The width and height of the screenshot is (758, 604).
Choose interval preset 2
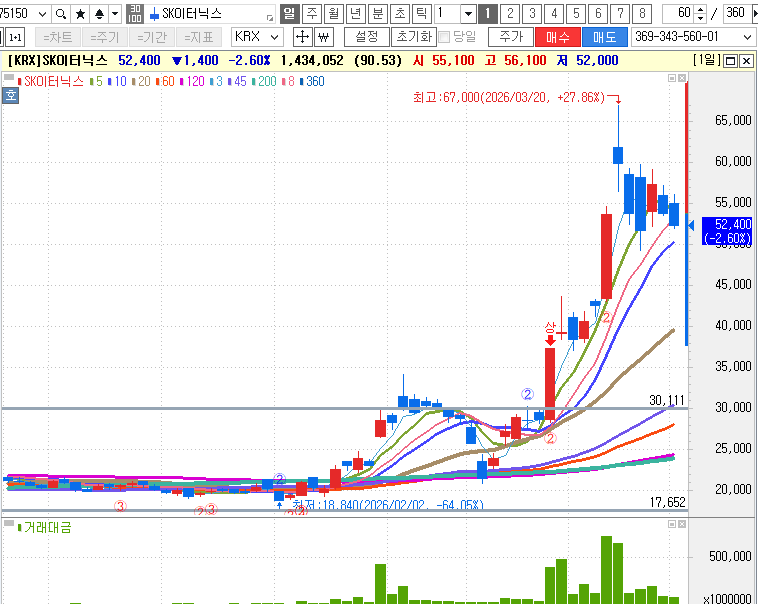(x=510, y=14)
